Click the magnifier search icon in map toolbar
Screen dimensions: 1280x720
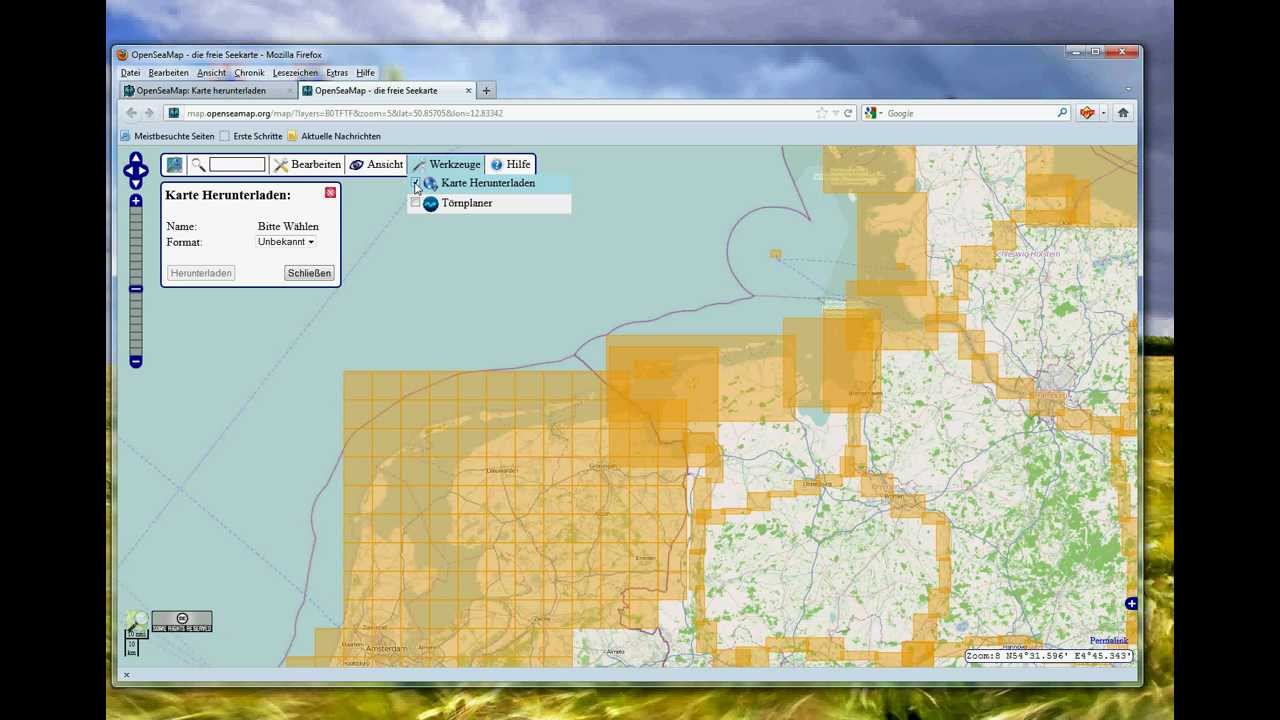click(x=198, y=165)
